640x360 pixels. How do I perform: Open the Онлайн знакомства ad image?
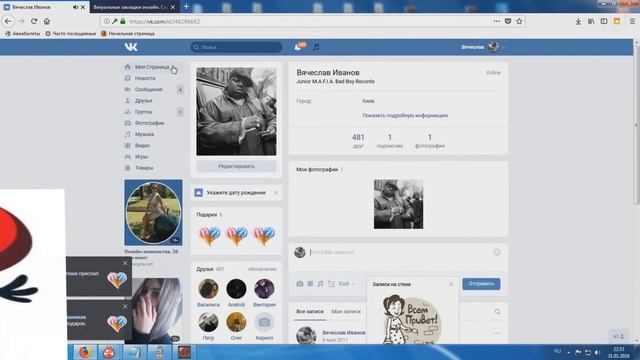point(153,213)
